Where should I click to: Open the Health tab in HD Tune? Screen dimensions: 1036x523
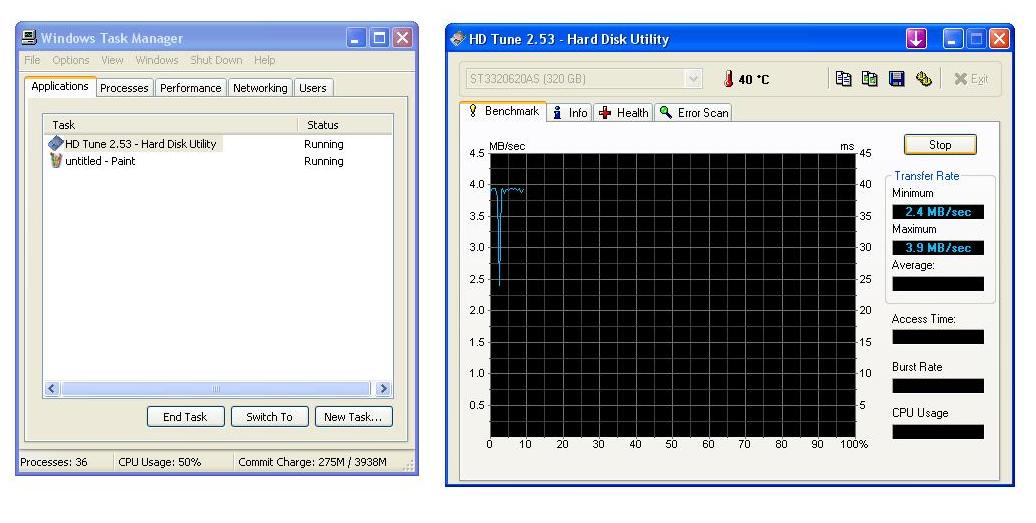pos(624,113)
